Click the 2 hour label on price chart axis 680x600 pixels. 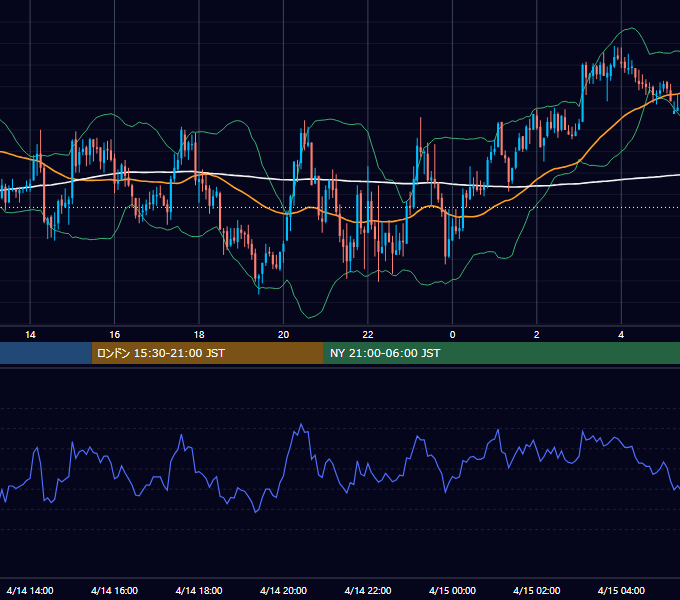click(x=536, y=335)
